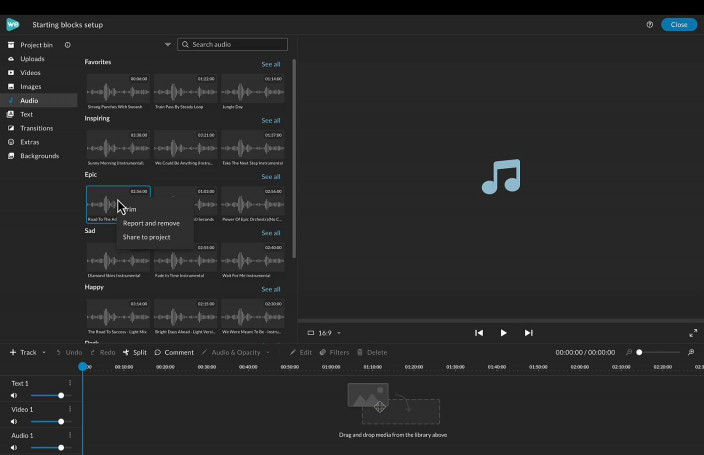Click the Extras sidebar icon
704x455 pixels.
pyautogui.click(x=11, y=142)
